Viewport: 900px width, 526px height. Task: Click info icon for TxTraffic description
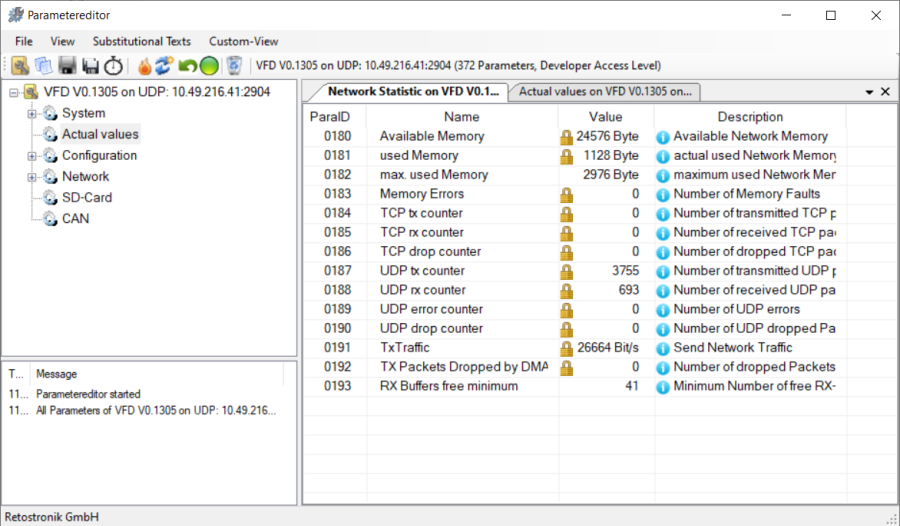(x=662, y=348)
